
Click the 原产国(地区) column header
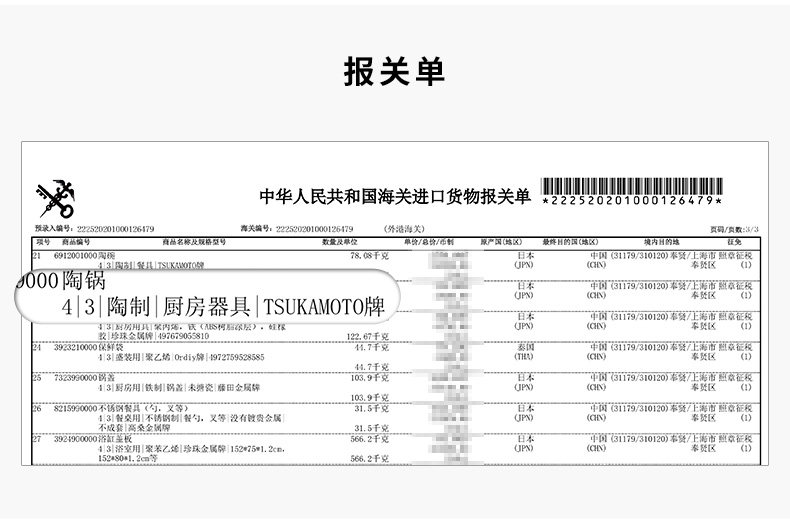point(501,242)
